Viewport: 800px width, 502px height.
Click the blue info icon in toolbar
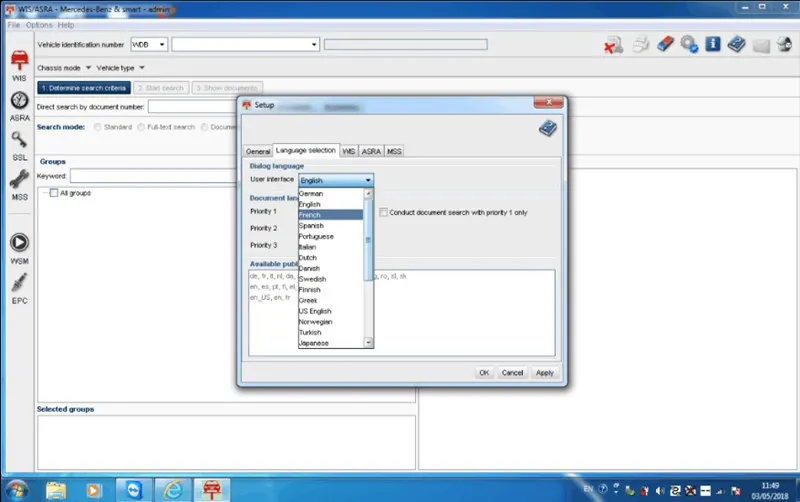coord(713,44)
